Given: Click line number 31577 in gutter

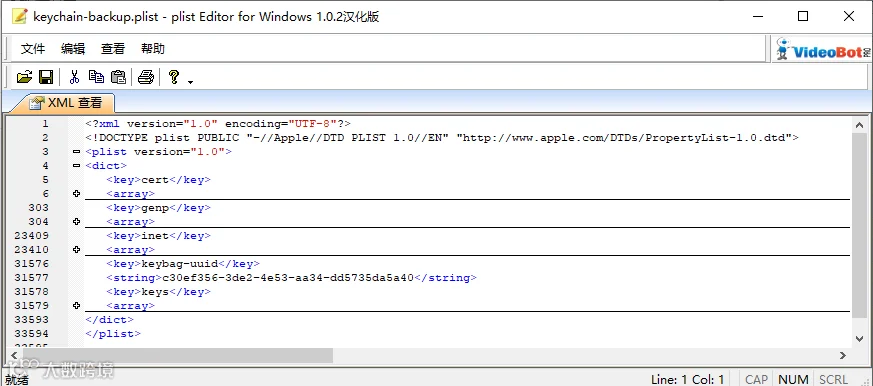Looking at the screenshot, I should pos(31,277).
